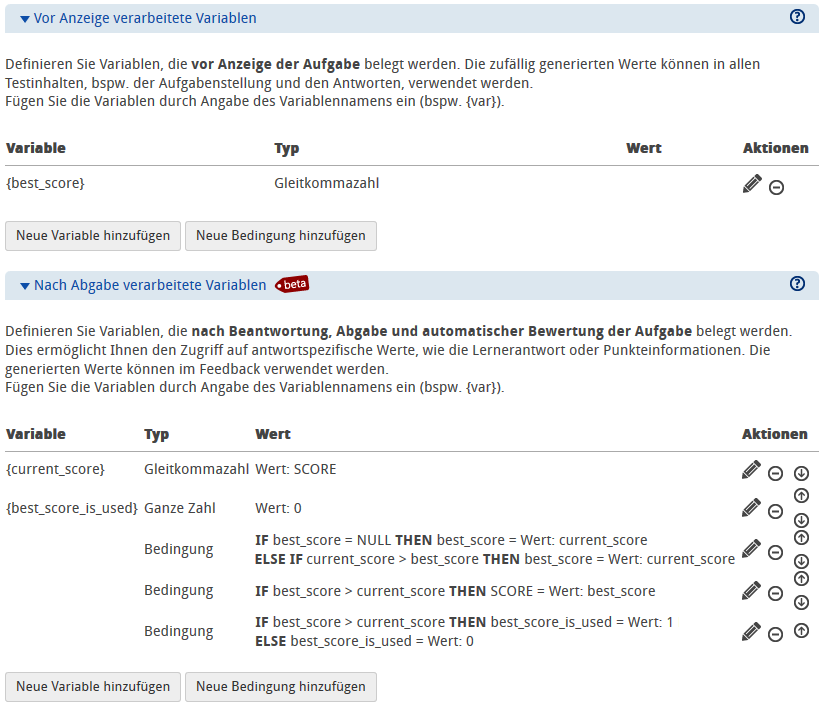Move 'SCORE = best_score' condition down
The width and height of the screenshot is (826, 710).
[801, 602]
